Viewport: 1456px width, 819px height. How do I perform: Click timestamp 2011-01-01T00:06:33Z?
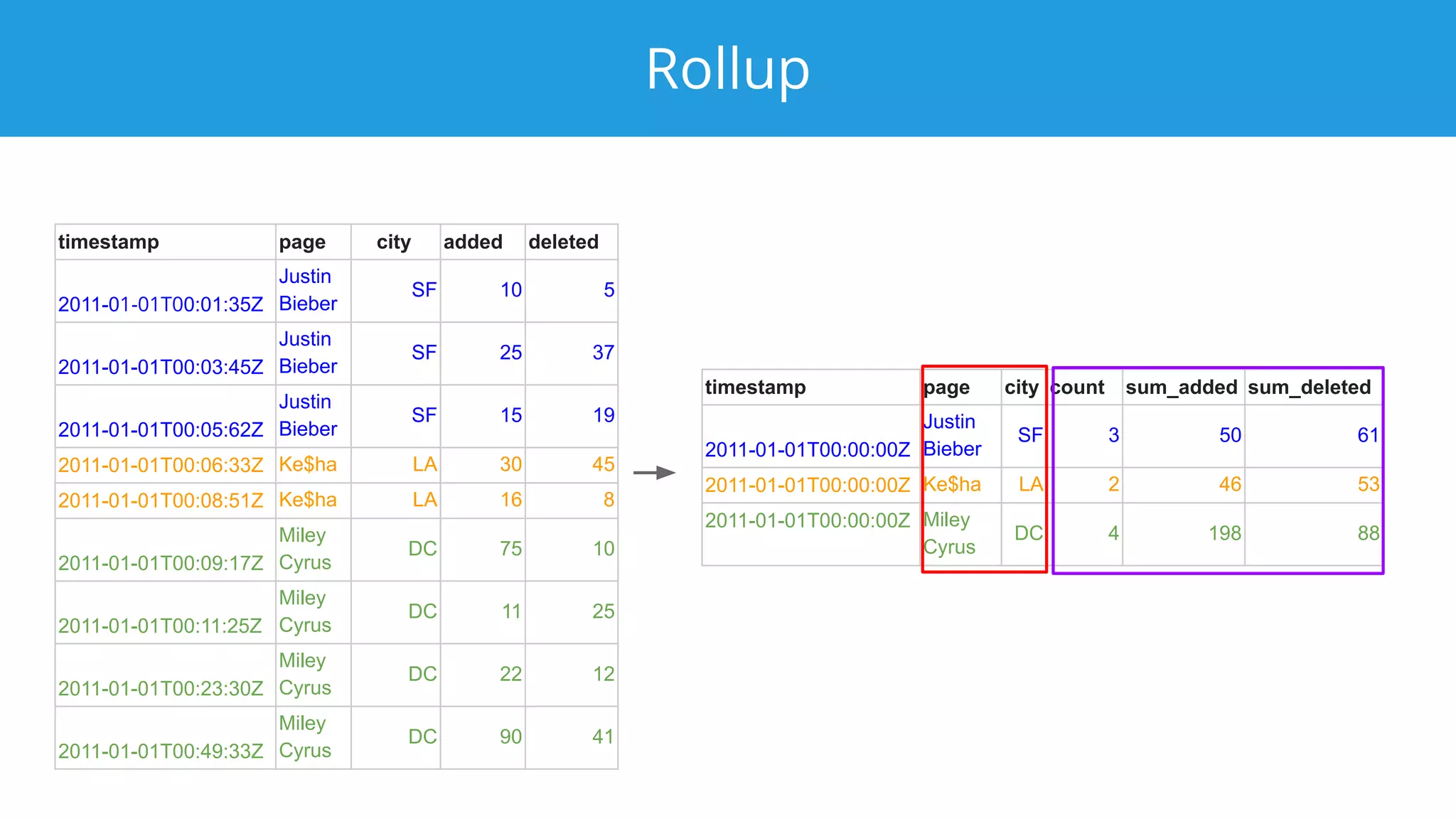(161, 465)
